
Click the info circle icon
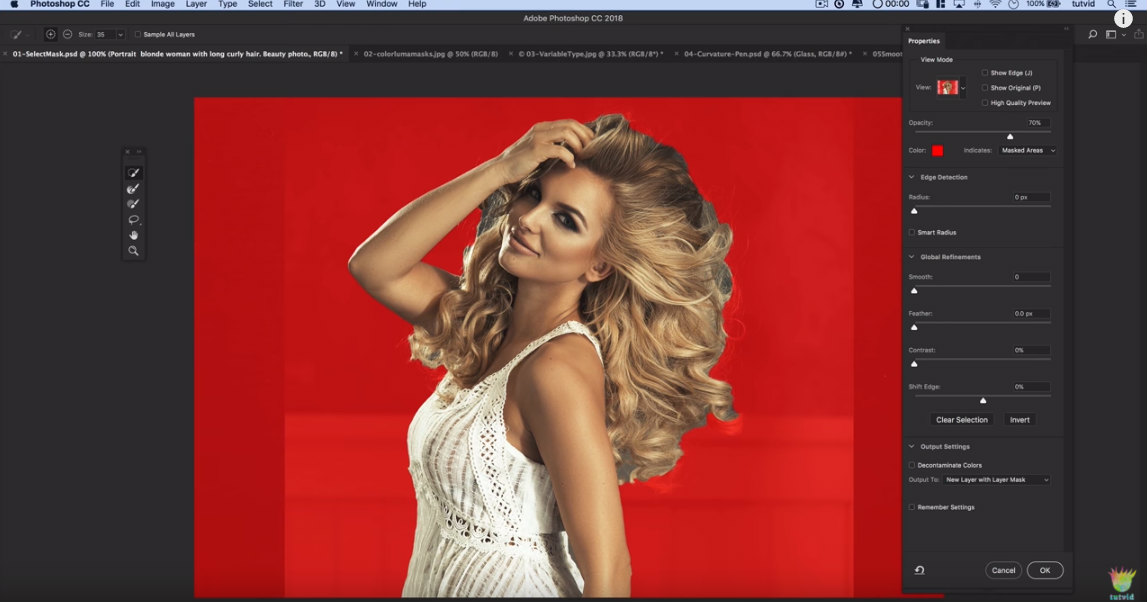point(1123,20)
